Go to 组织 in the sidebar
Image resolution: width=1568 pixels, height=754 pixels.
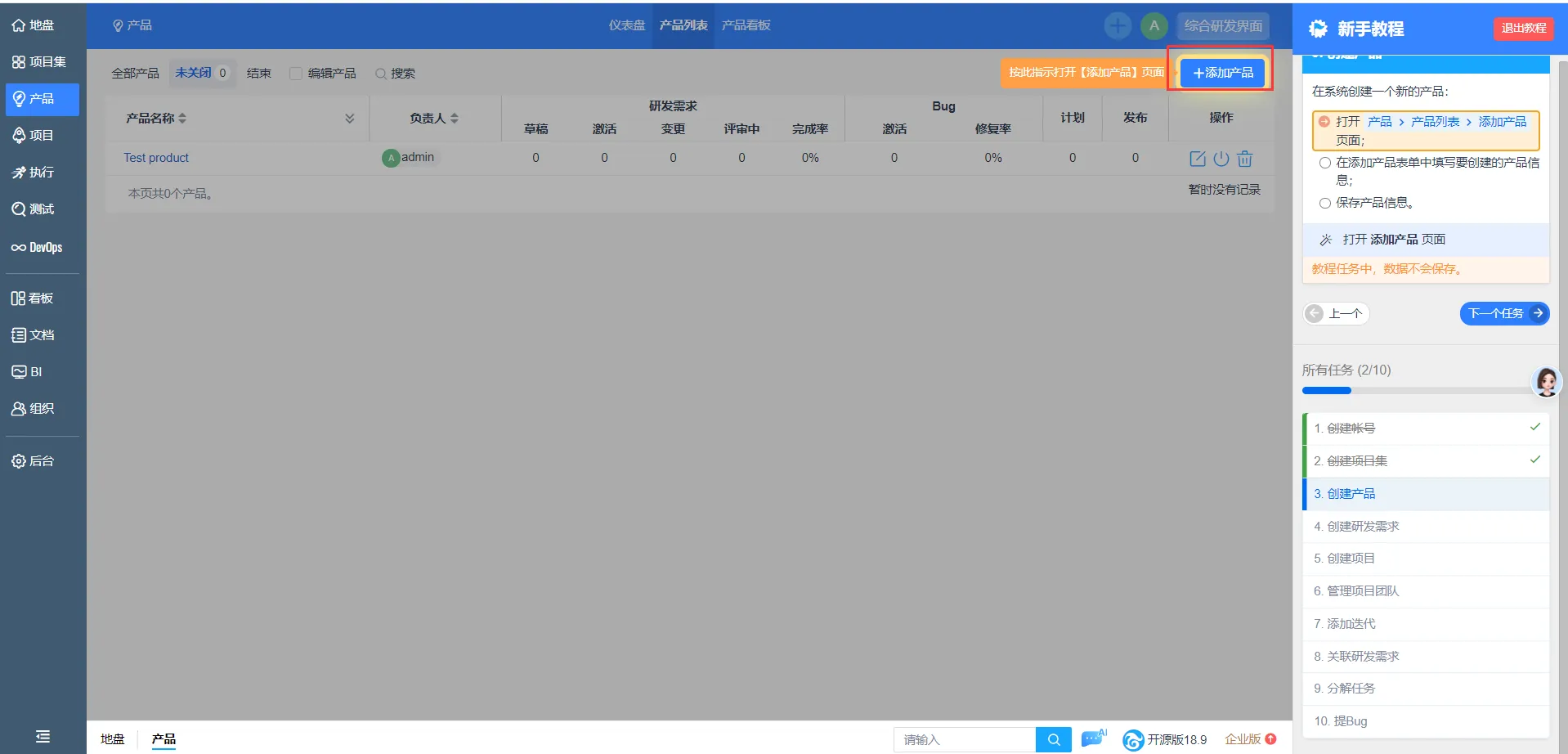coord(34,409)
